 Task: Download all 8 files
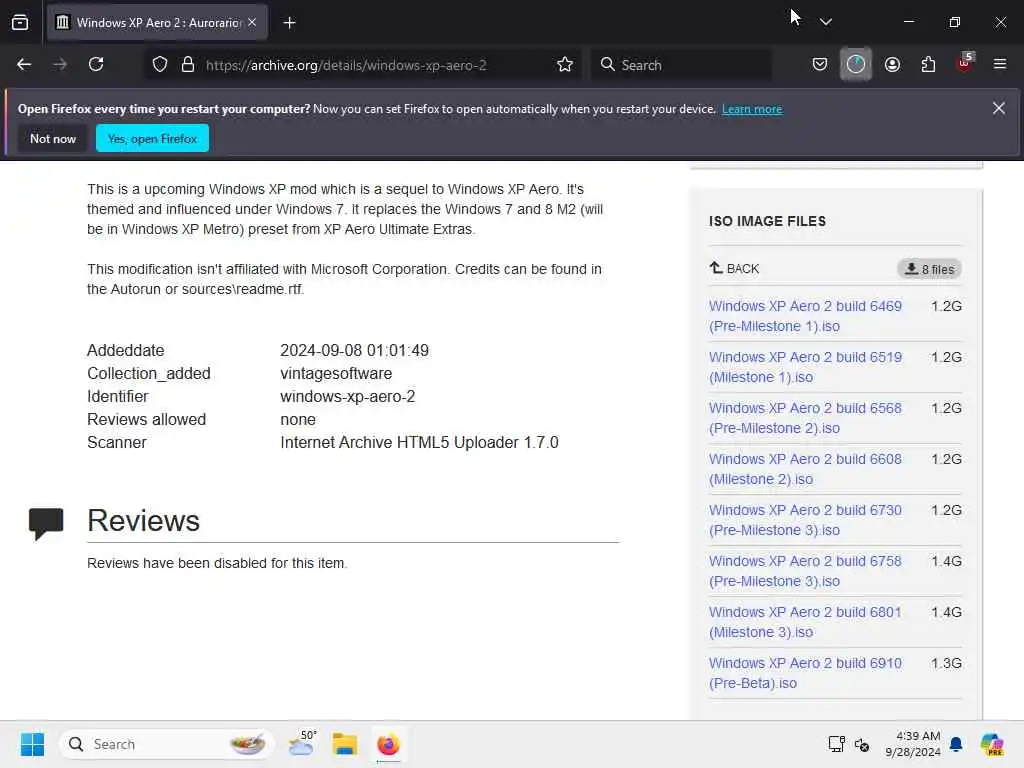pyautogui.click(x=929, y=269)
